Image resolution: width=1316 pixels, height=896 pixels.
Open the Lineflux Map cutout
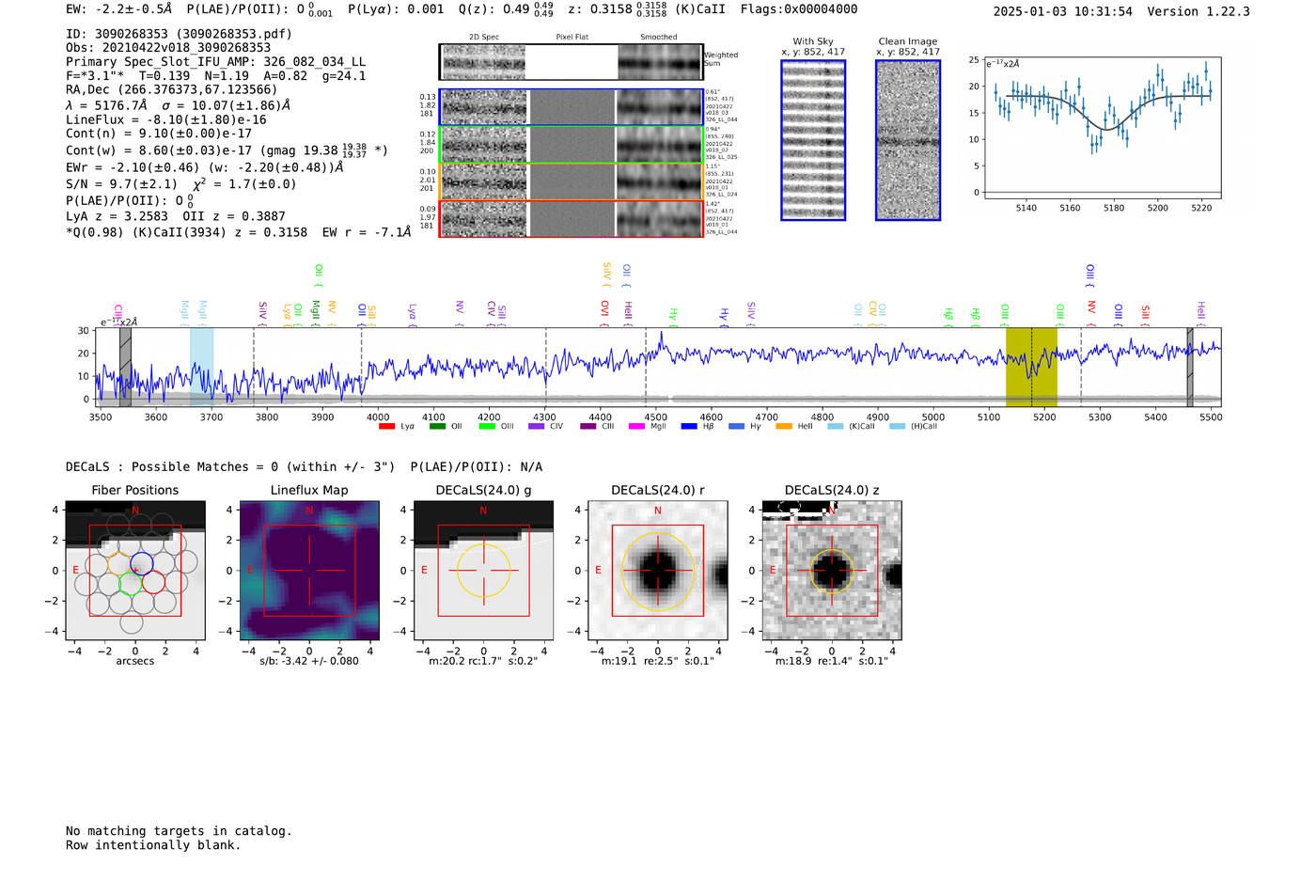pyautogui.click(x=309, y=570)
